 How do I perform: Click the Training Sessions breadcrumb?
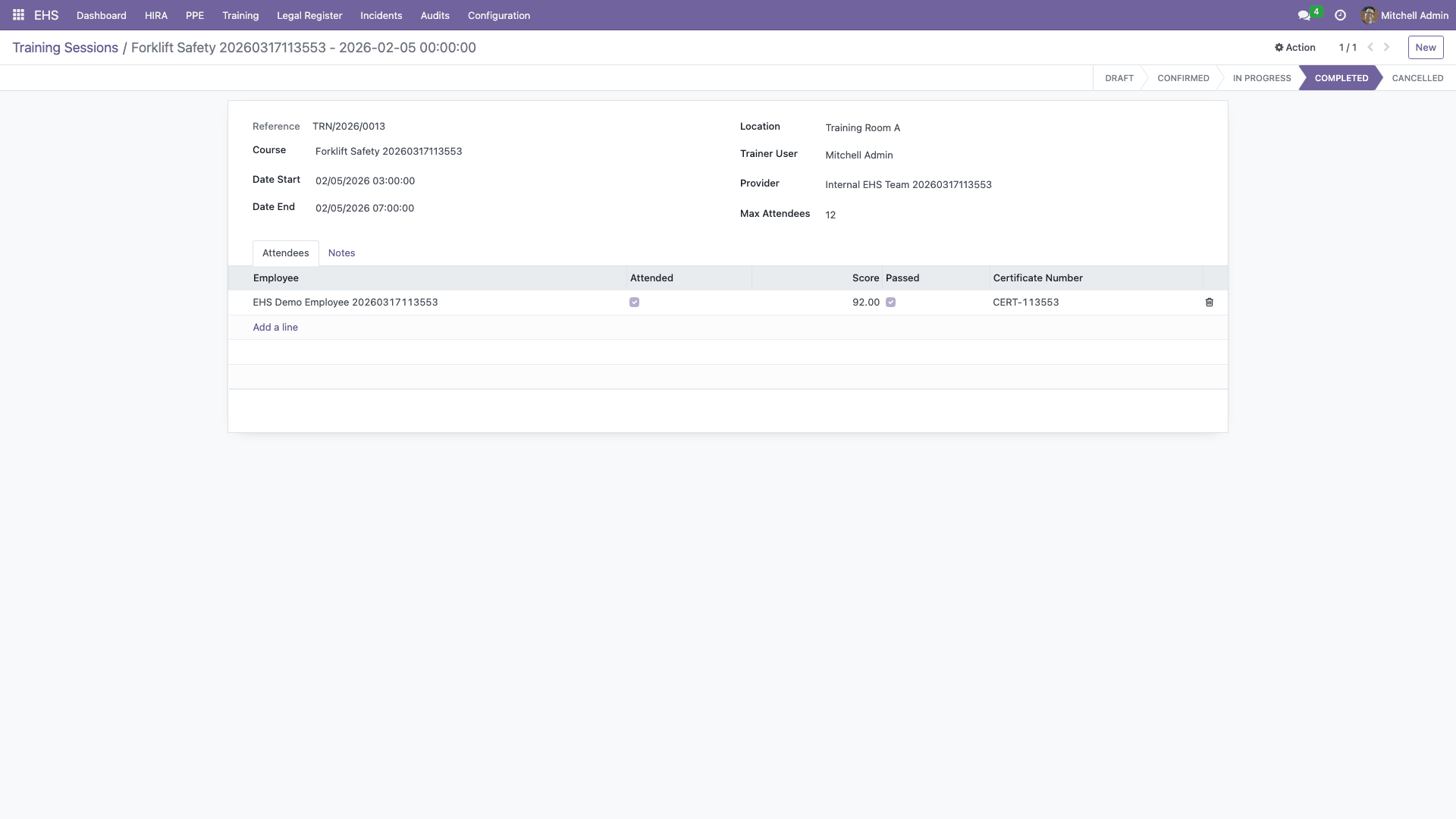(65, 48)
